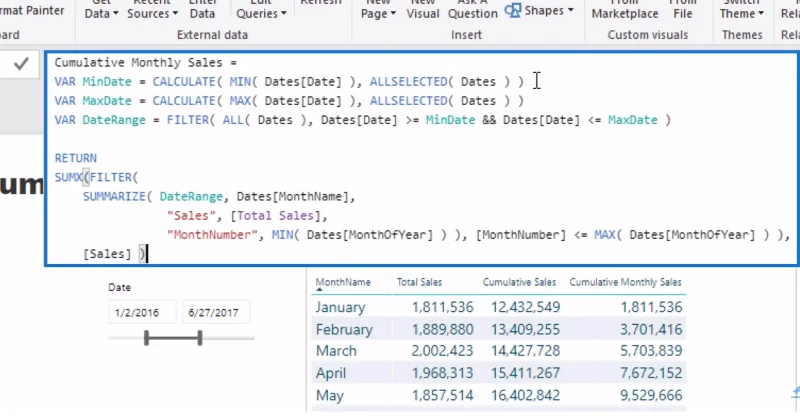Viewport: 800px width, 416px height.
Task: Open the Shapes dropdown arrow
Action: click(x=570, y=10)
